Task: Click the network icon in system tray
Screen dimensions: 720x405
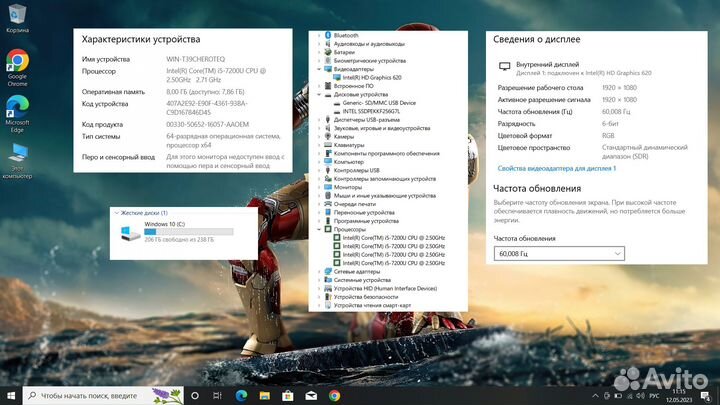Action: [630, 396]
